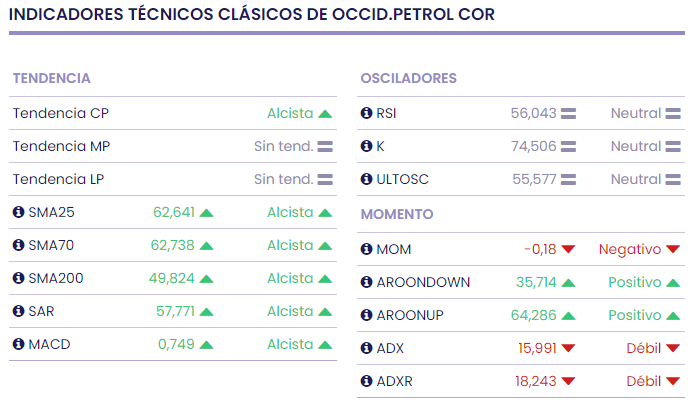Image resolution: width=694 pixels, height=407 pixels.
Task: Click the info icon beside SMA70
Action: click(x=18, y=245)
